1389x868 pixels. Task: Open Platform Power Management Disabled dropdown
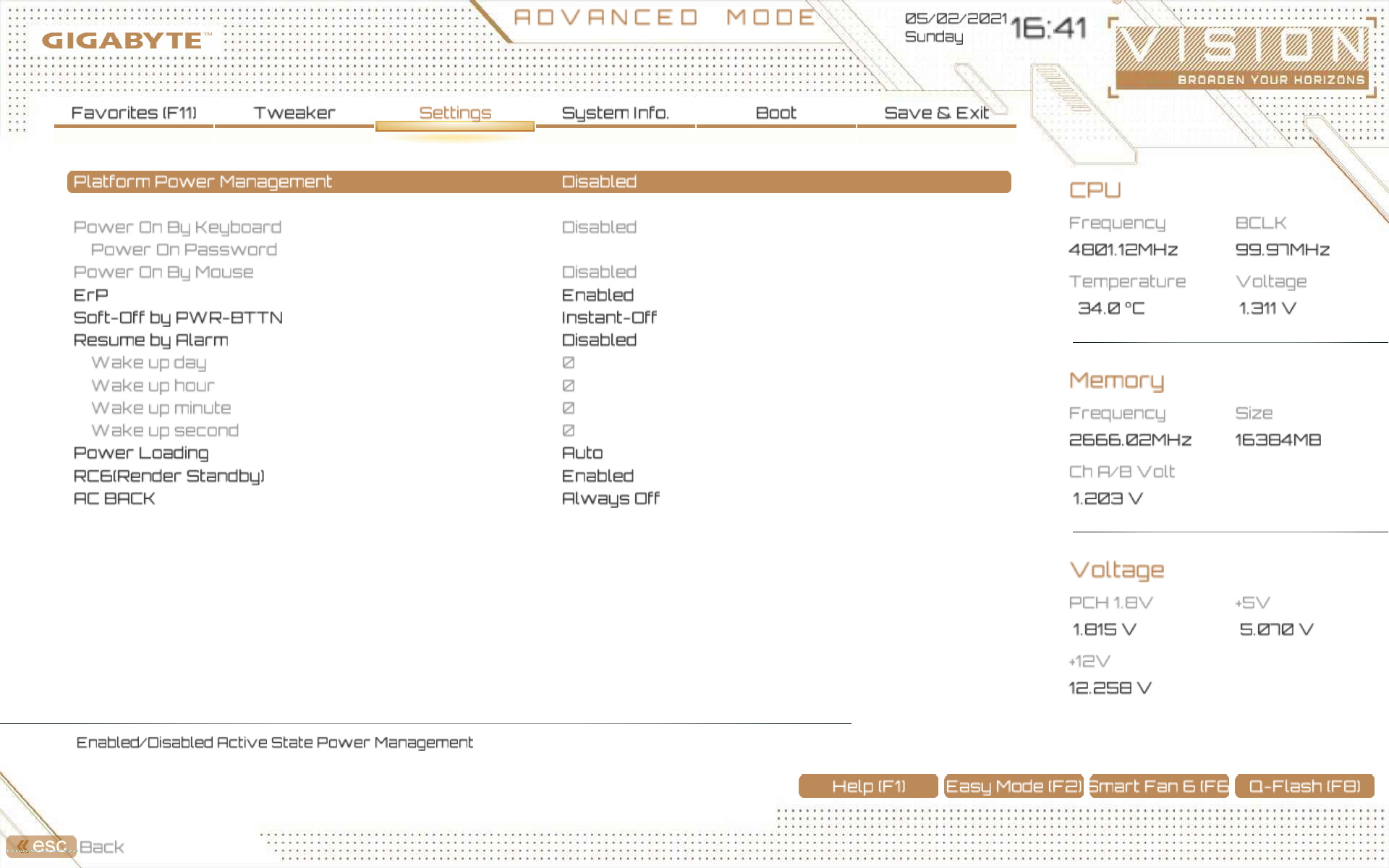tap(599, 182)
